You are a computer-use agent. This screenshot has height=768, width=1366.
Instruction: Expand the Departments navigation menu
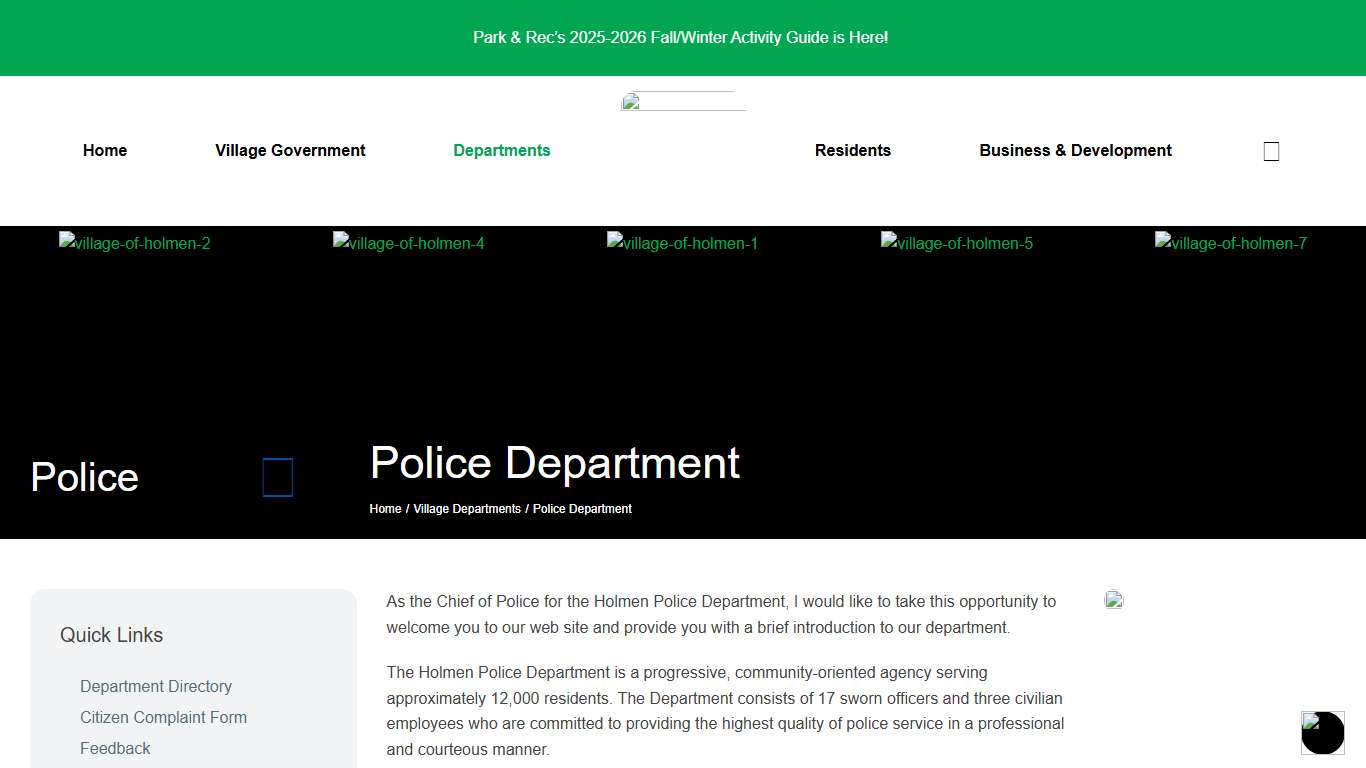[x=502, y=150]
